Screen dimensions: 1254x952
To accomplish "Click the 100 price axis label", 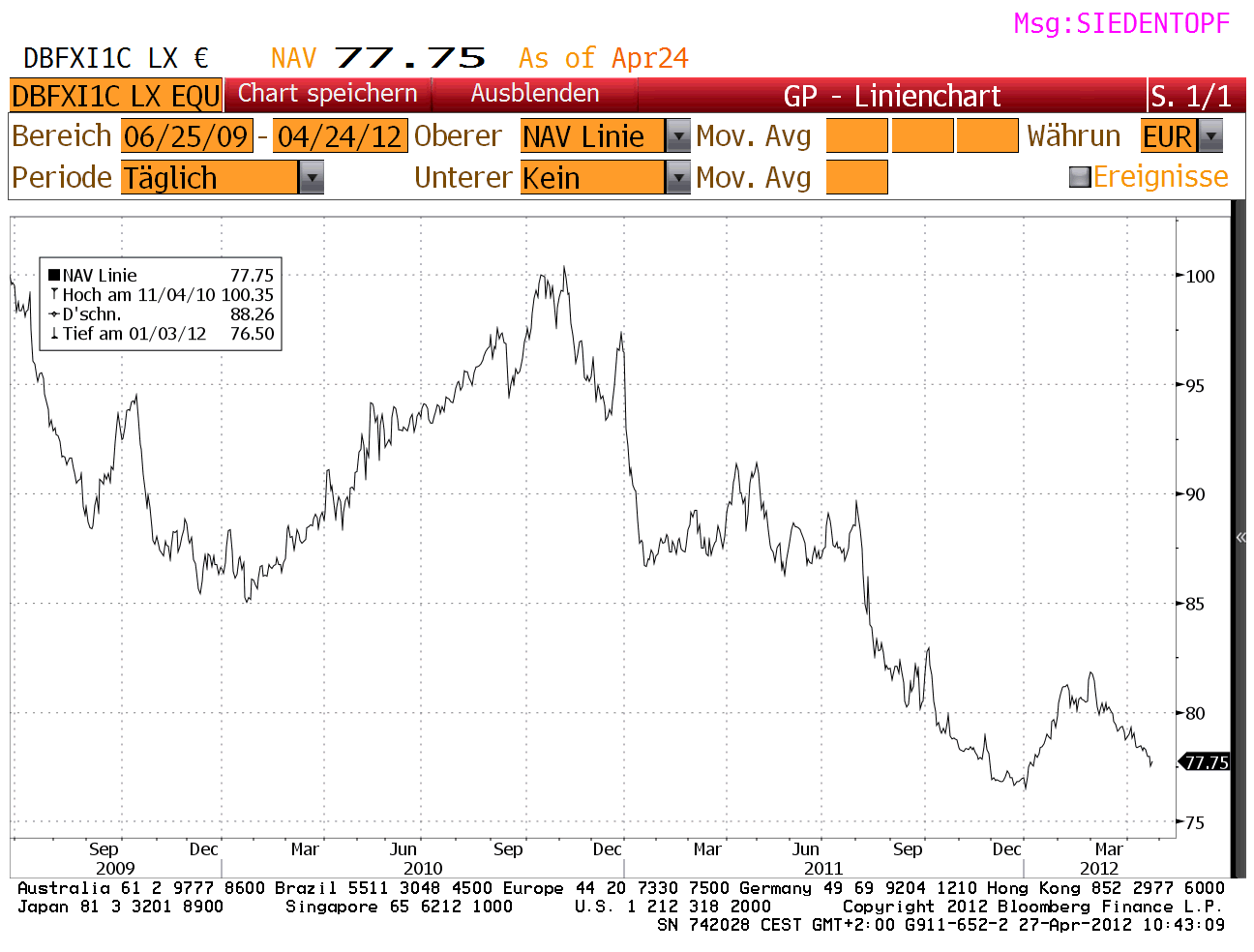I will pos(1201,276).
